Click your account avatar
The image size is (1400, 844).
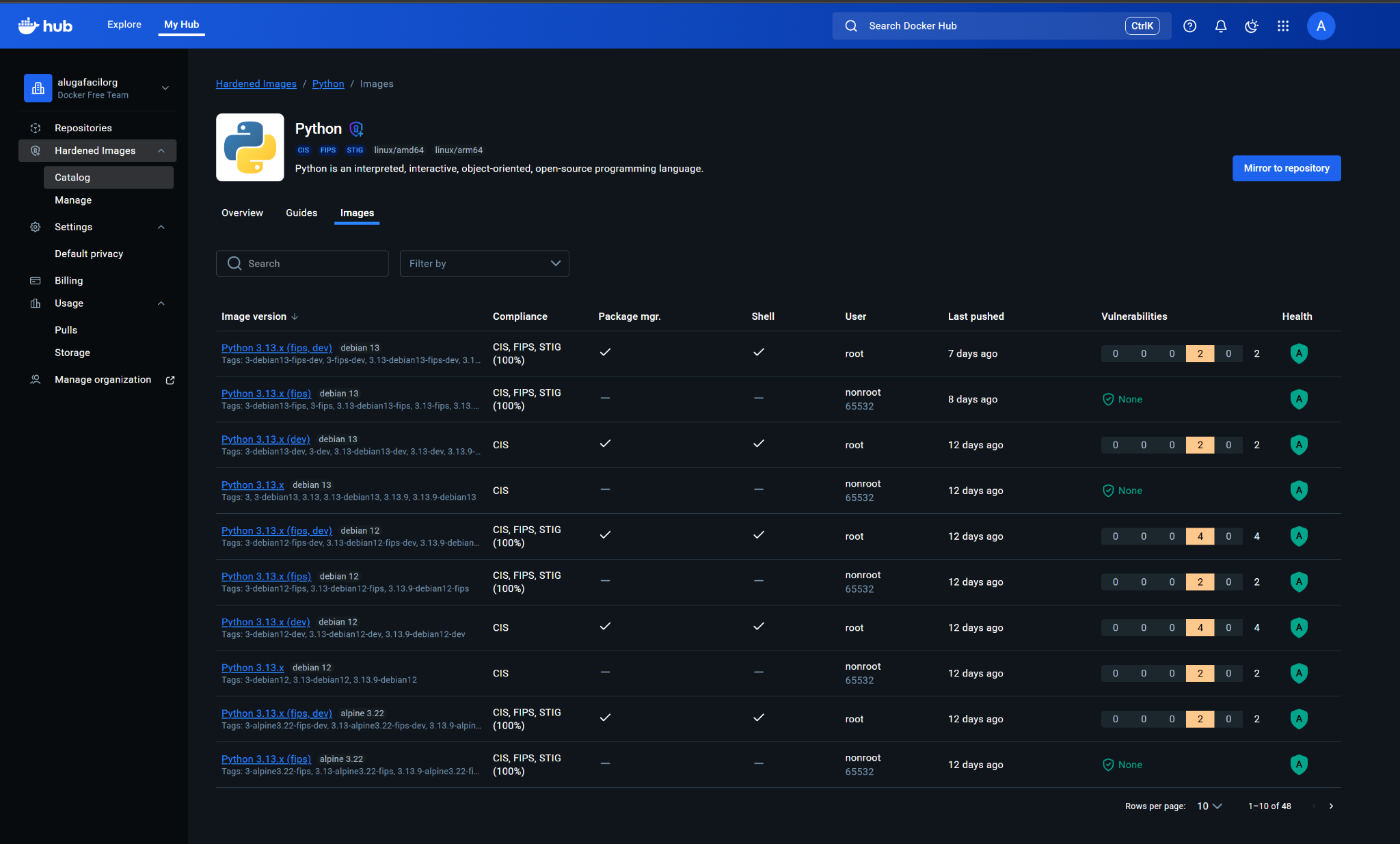(1321, 25)
